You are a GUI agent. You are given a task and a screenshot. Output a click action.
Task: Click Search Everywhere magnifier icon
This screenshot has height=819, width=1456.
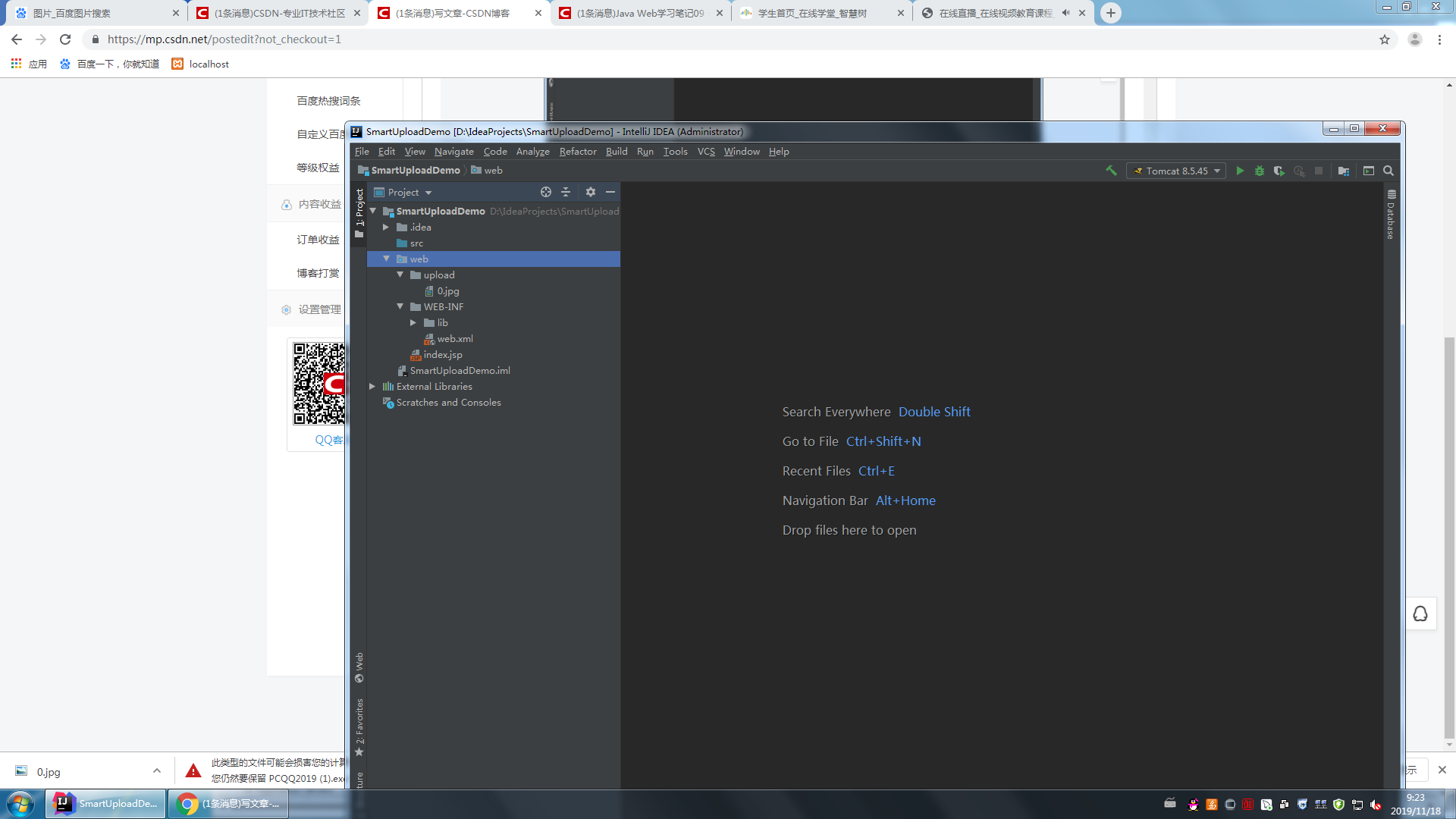tap(1389, 171)
